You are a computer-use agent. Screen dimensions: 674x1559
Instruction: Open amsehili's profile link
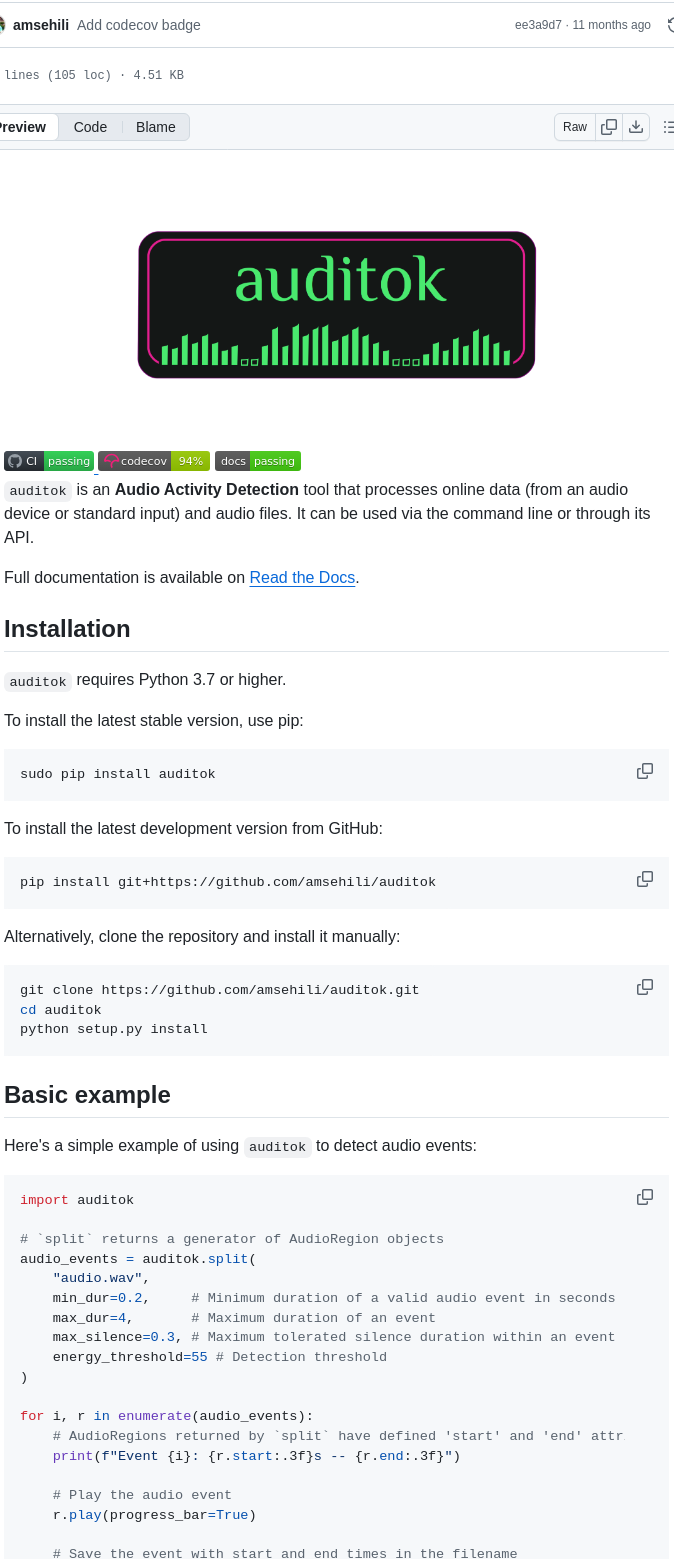coord(41,25)
